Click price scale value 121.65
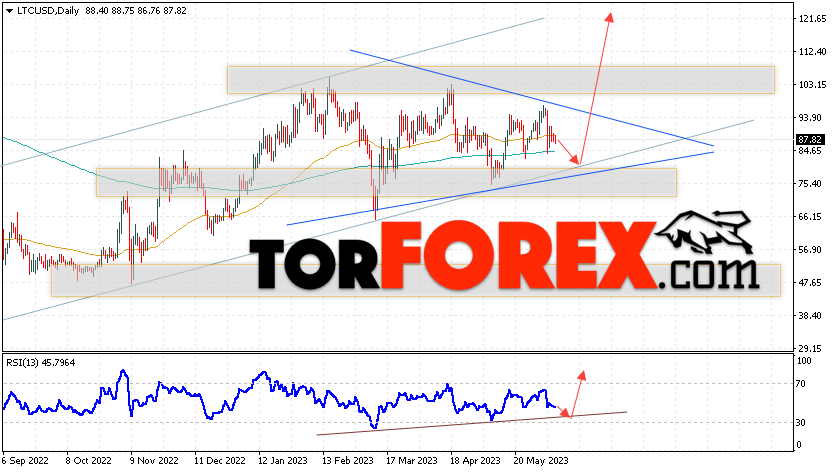 (813, 19)
